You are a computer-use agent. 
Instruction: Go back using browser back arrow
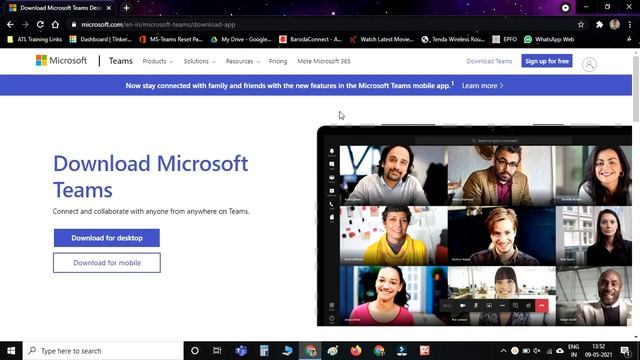pyautogui.click(x=10, y=24)
